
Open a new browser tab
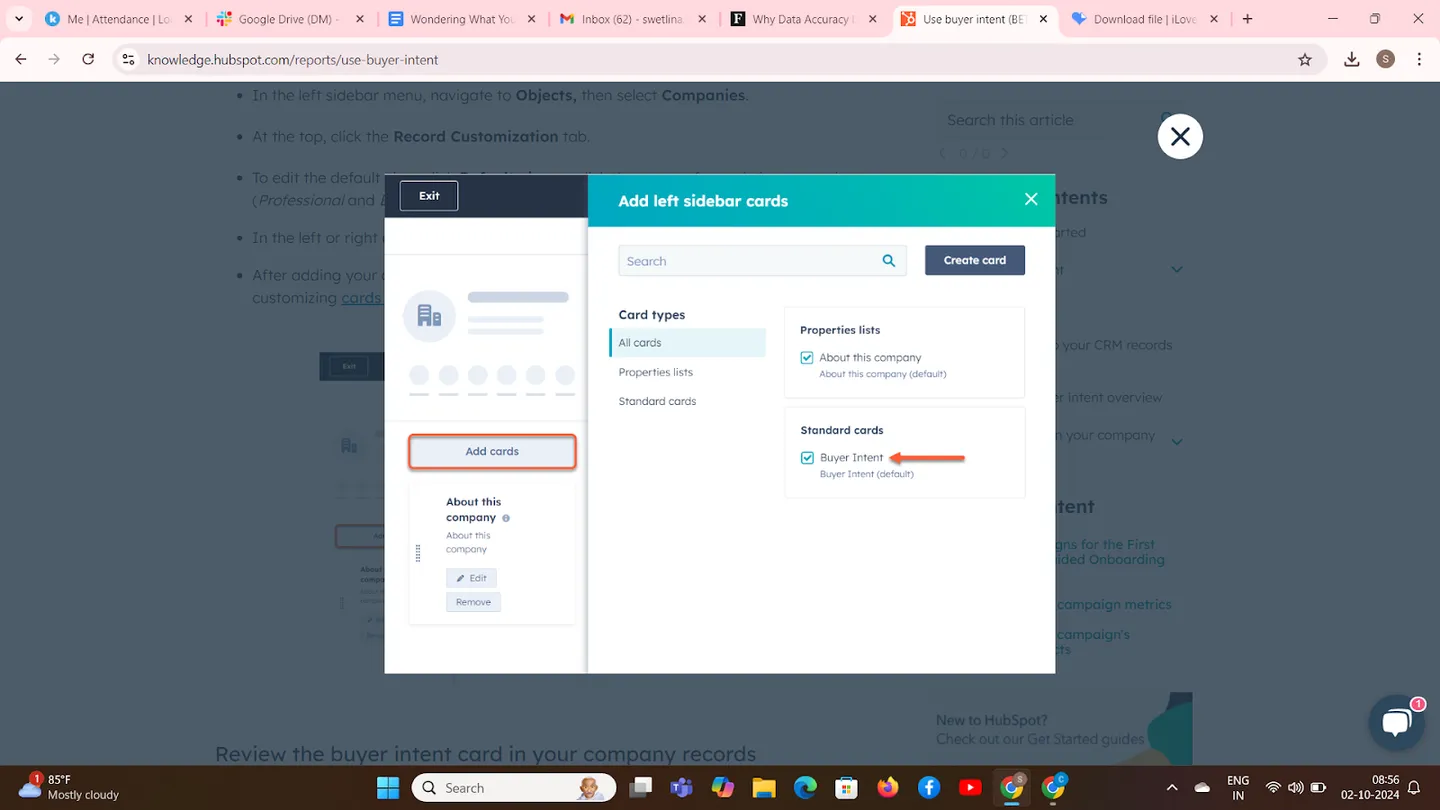[x=1247, y=19]
